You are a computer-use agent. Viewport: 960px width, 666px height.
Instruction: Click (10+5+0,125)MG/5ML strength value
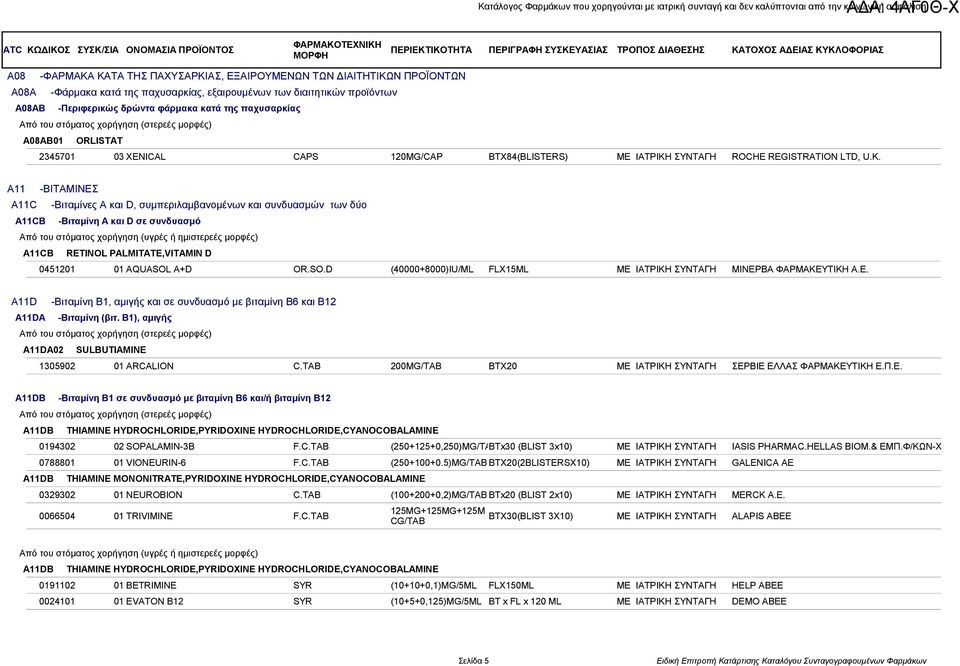tap(436, 602)
